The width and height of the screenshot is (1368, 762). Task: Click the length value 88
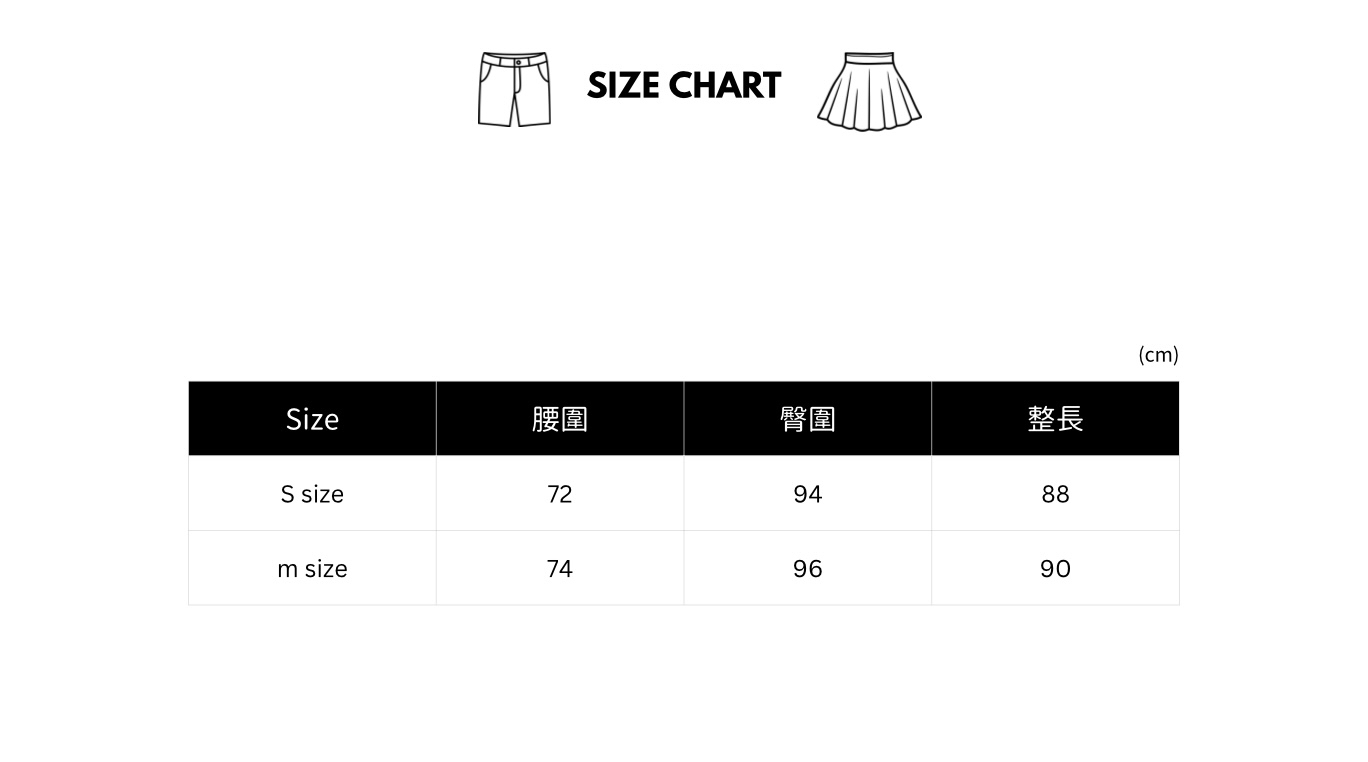(1055, 494)
